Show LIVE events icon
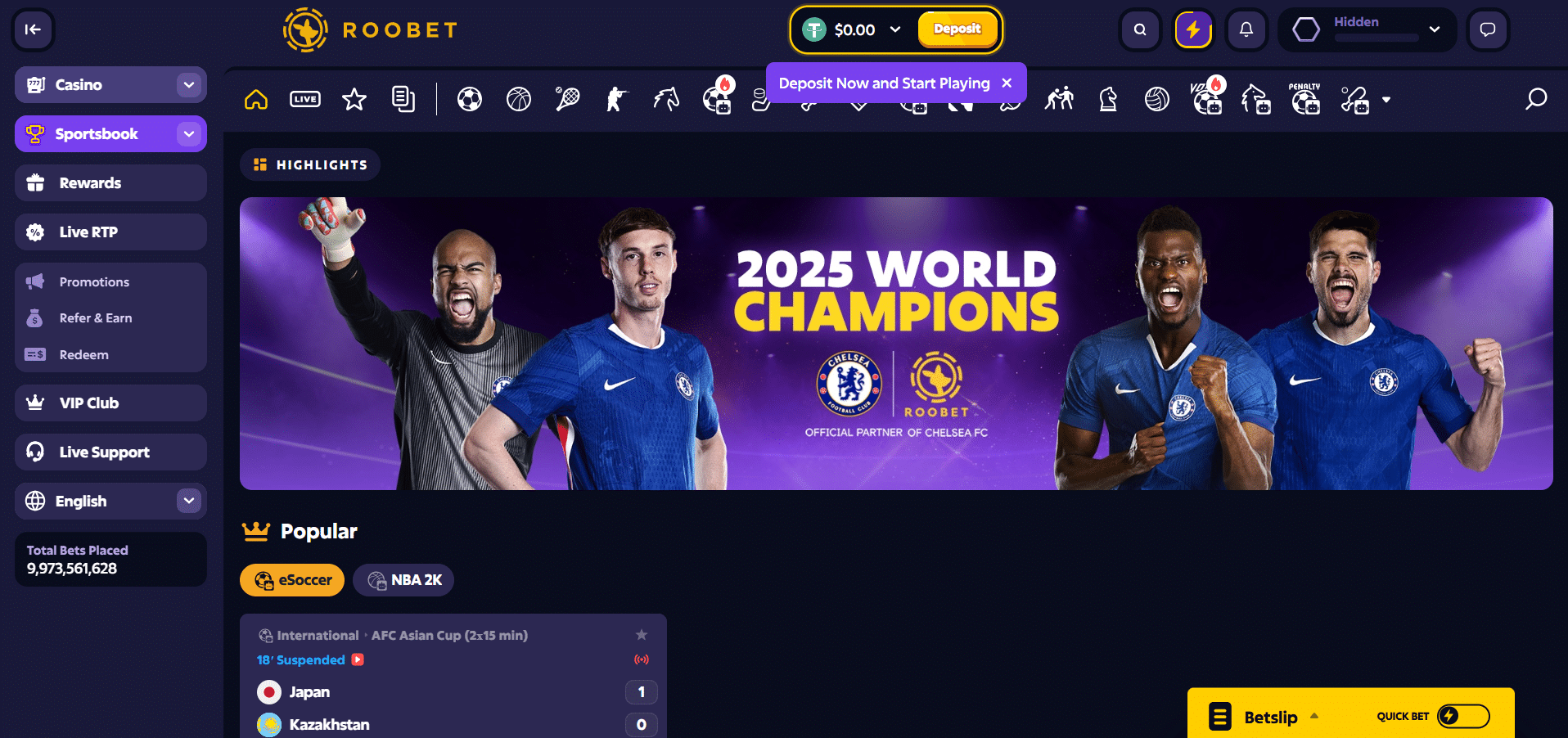 pos(305,100)
